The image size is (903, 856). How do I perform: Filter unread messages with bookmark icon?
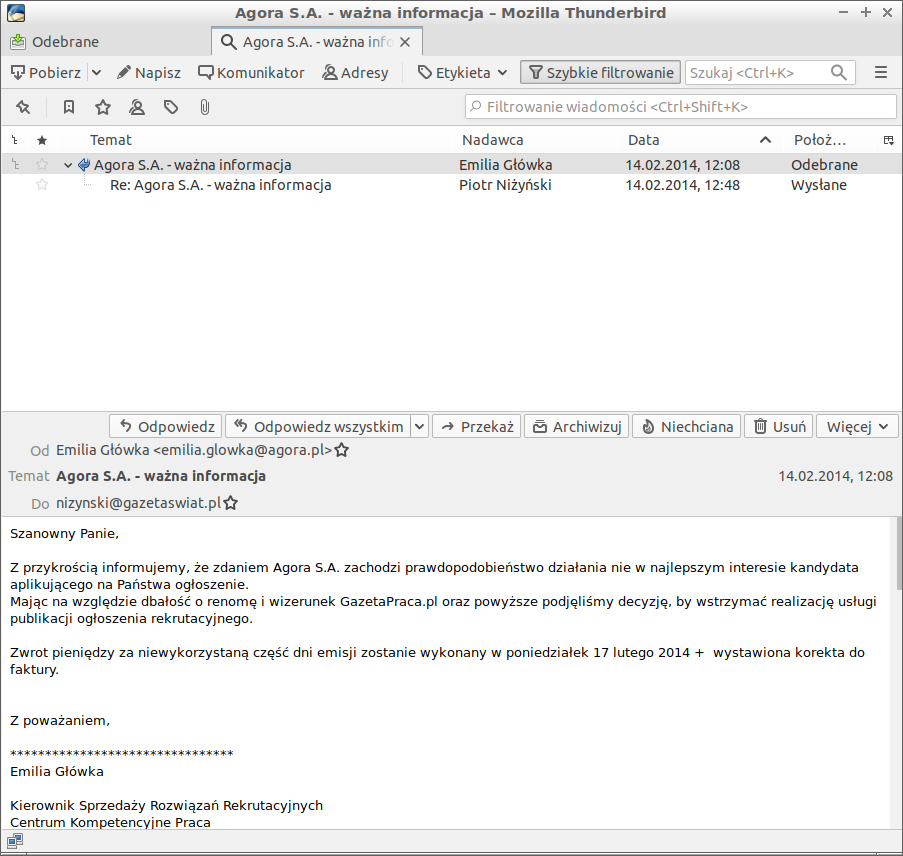pos(69,107)
